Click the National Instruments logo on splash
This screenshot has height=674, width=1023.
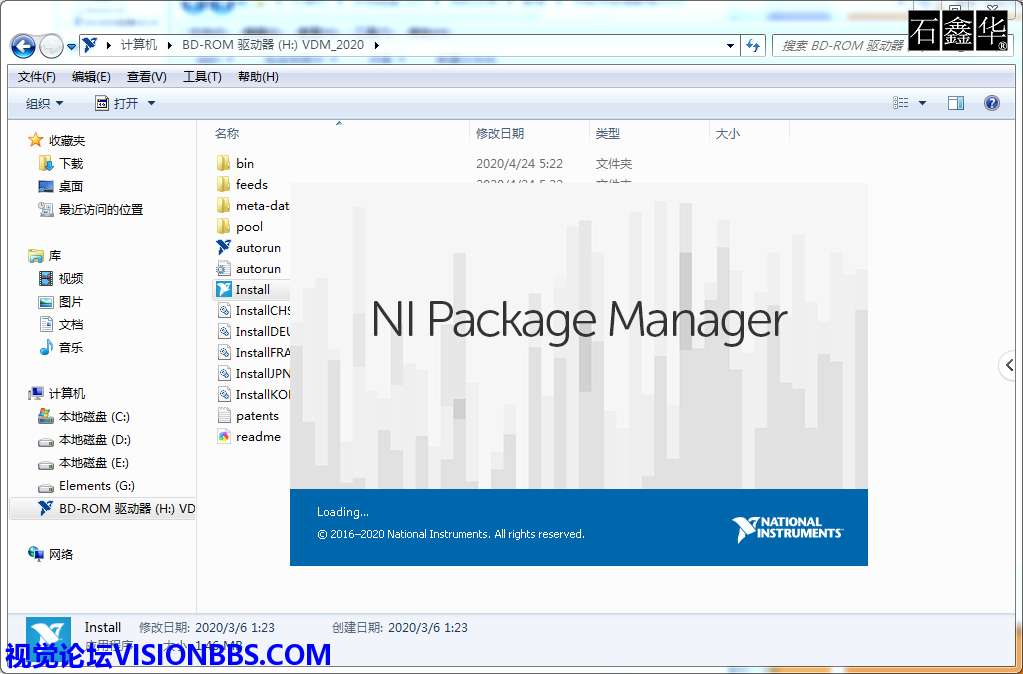(x=786, y=529)
